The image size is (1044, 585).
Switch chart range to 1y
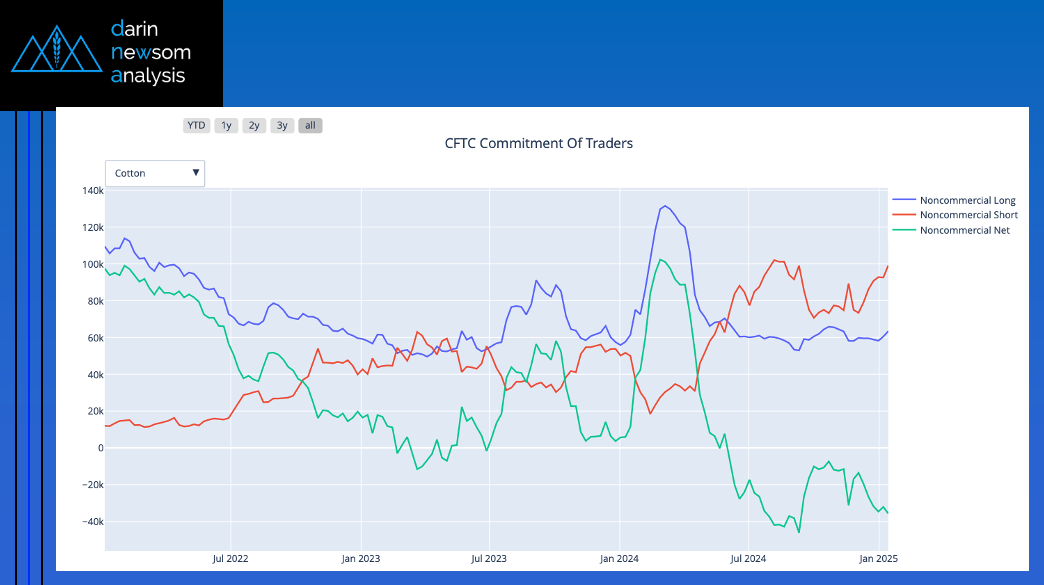pyautogui.click(x=226, y=125)
